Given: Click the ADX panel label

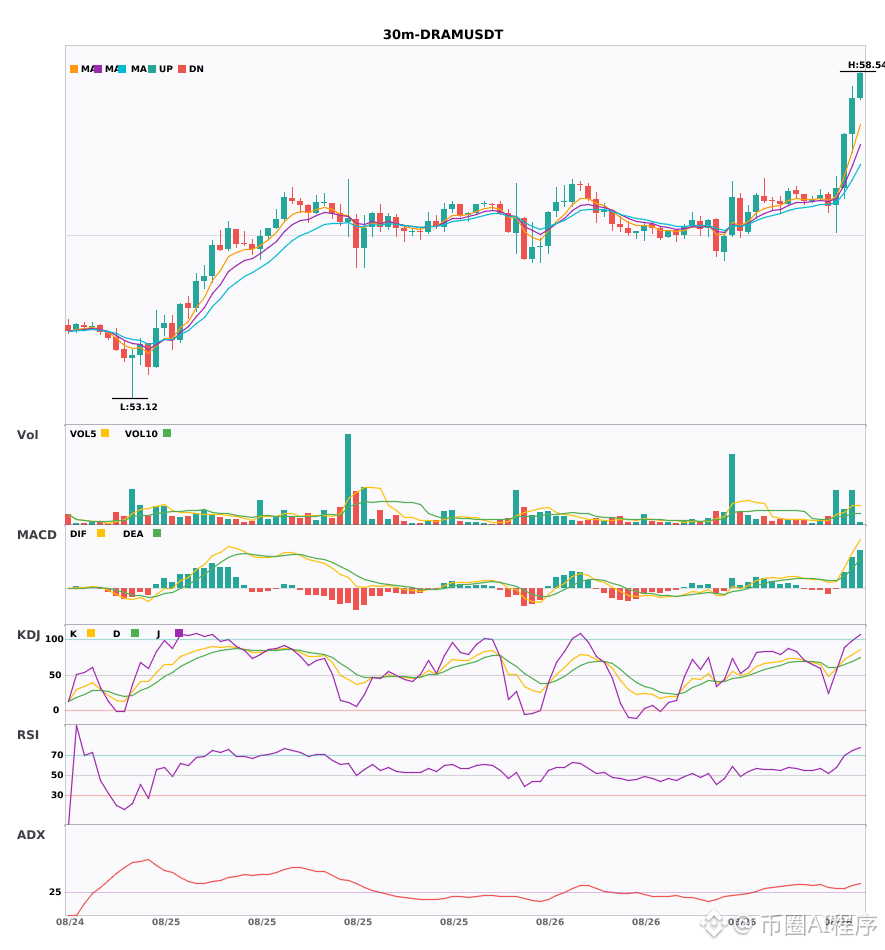Looking at the screenshot, I should click(x=31, y=835).
